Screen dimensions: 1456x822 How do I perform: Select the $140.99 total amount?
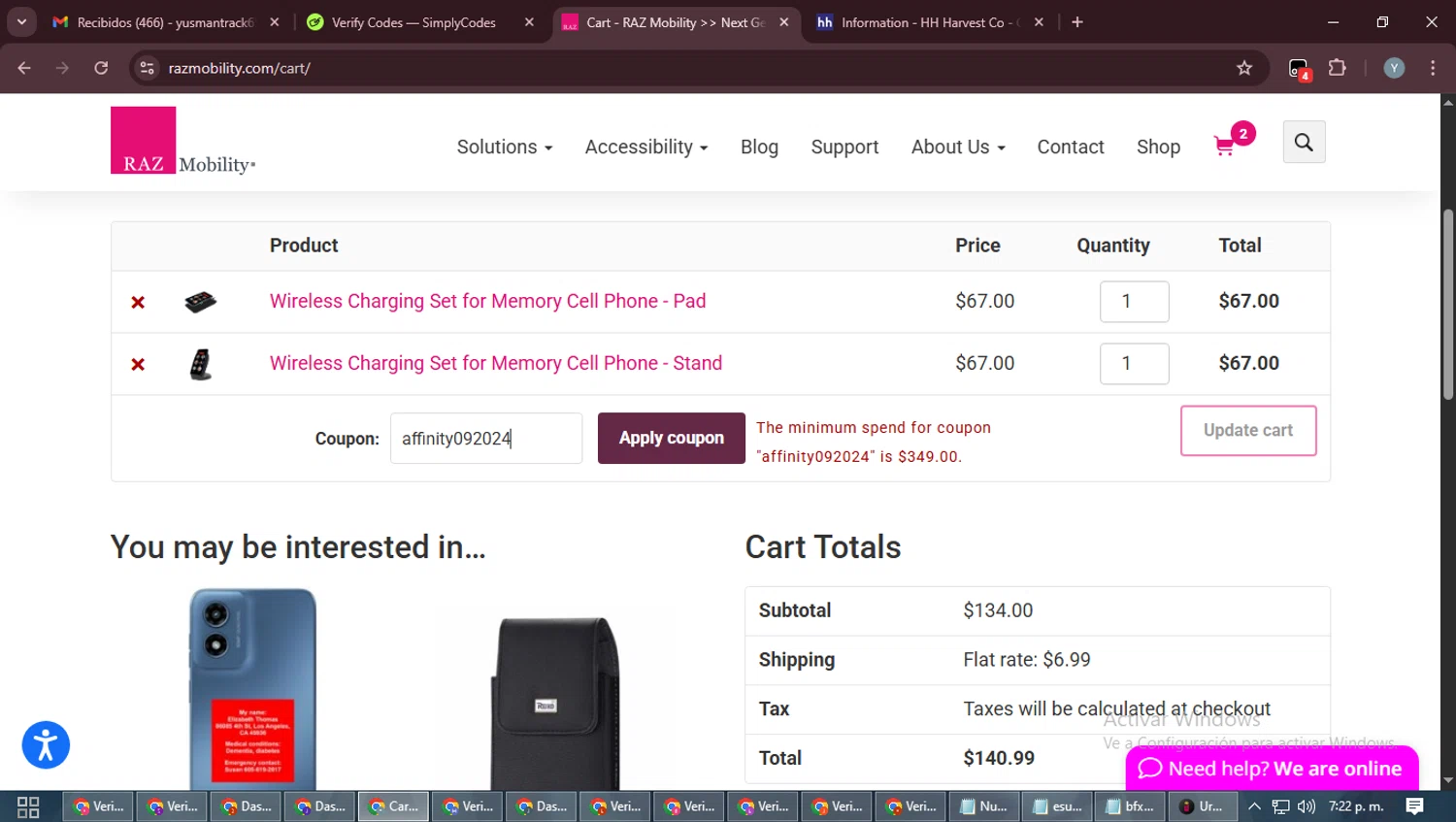999,758
